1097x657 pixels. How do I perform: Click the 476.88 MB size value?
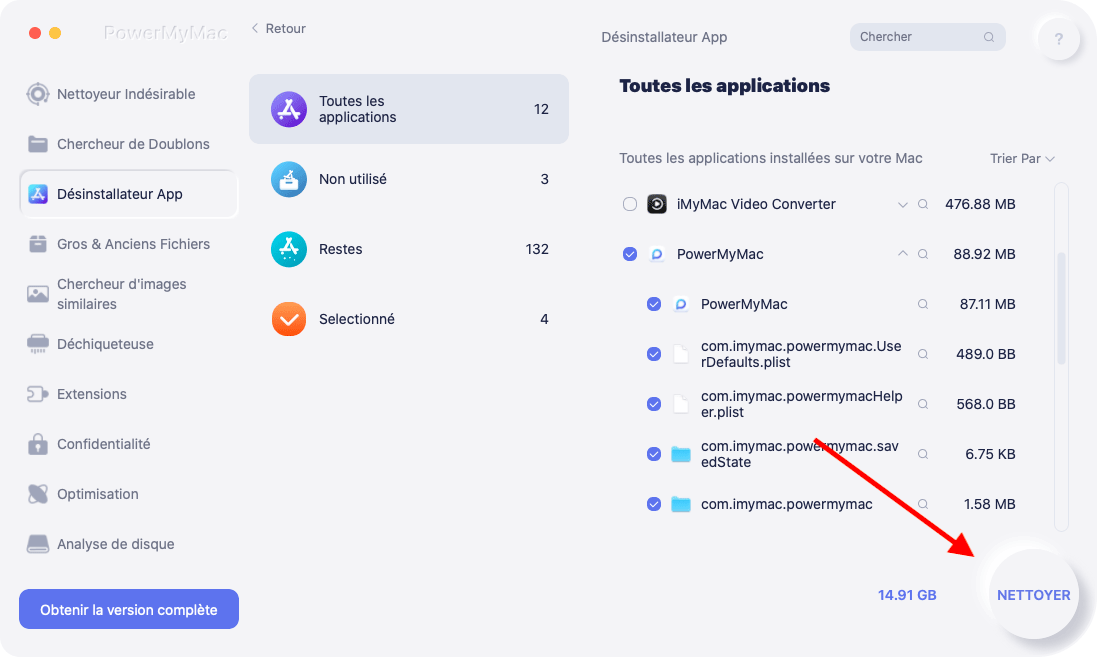point(979,204)
